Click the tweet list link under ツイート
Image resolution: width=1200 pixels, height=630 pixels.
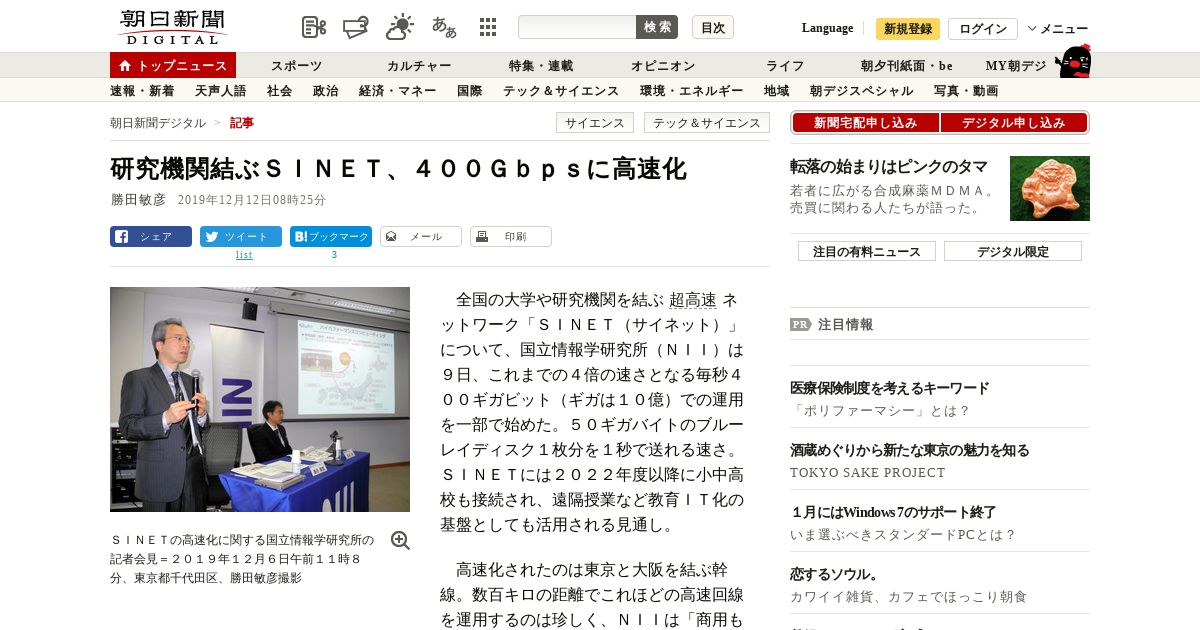pyautogui.click(x=244, y=255)
